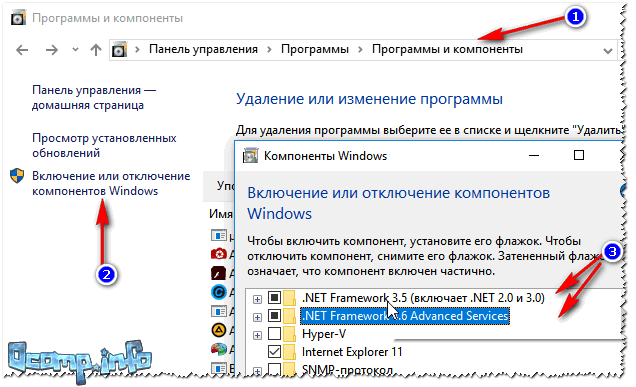Image resolution: width=636 pixels, height=387 pixels.
Task: Select Программы in breadcrumb
Action: point(315,49)
